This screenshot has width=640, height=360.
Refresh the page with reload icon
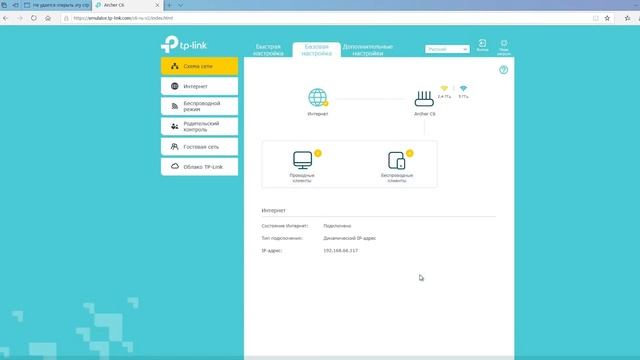(34, 18)
